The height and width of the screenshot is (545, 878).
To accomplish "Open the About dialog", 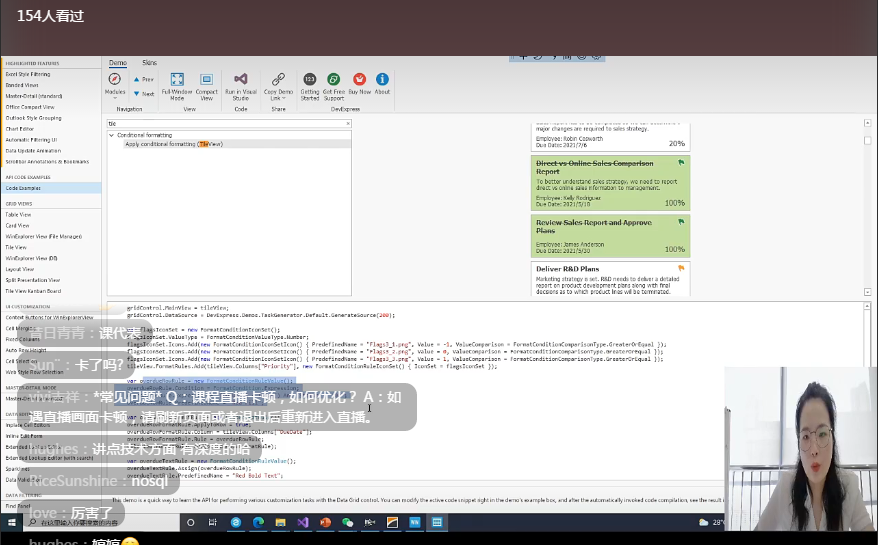I will [382, 83].
